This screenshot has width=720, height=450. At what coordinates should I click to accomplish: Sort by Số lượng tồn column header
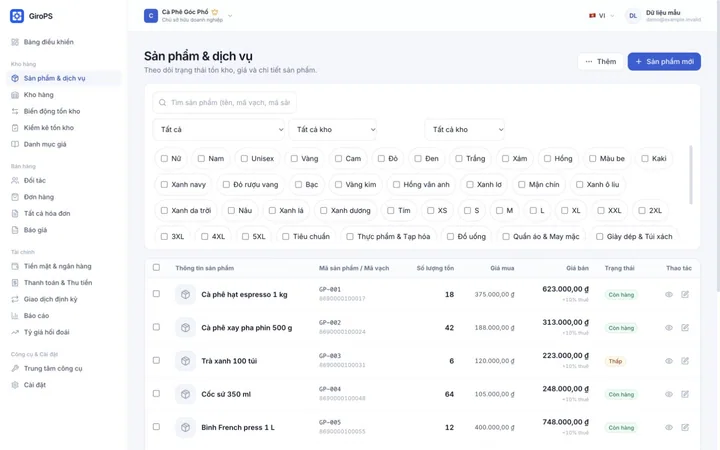pyautogui.click(x=435, y=269)
